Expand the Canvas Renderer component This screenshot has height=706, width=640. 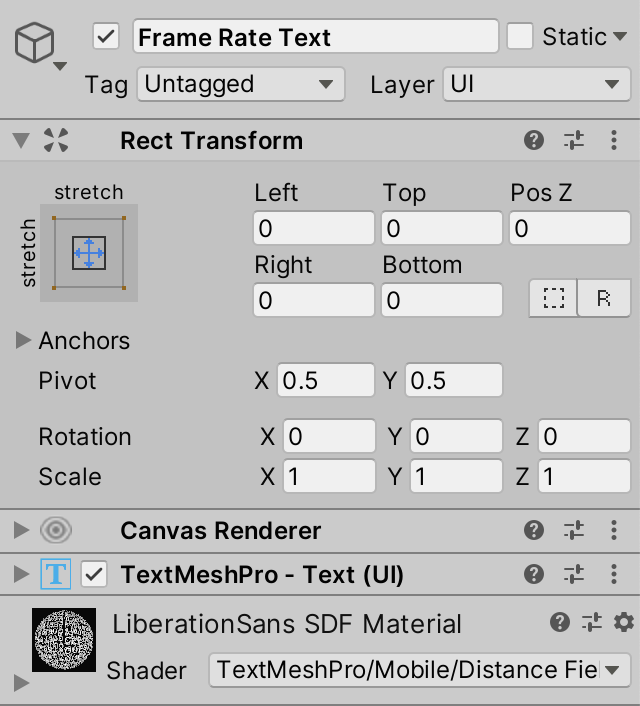coord(22,531)
